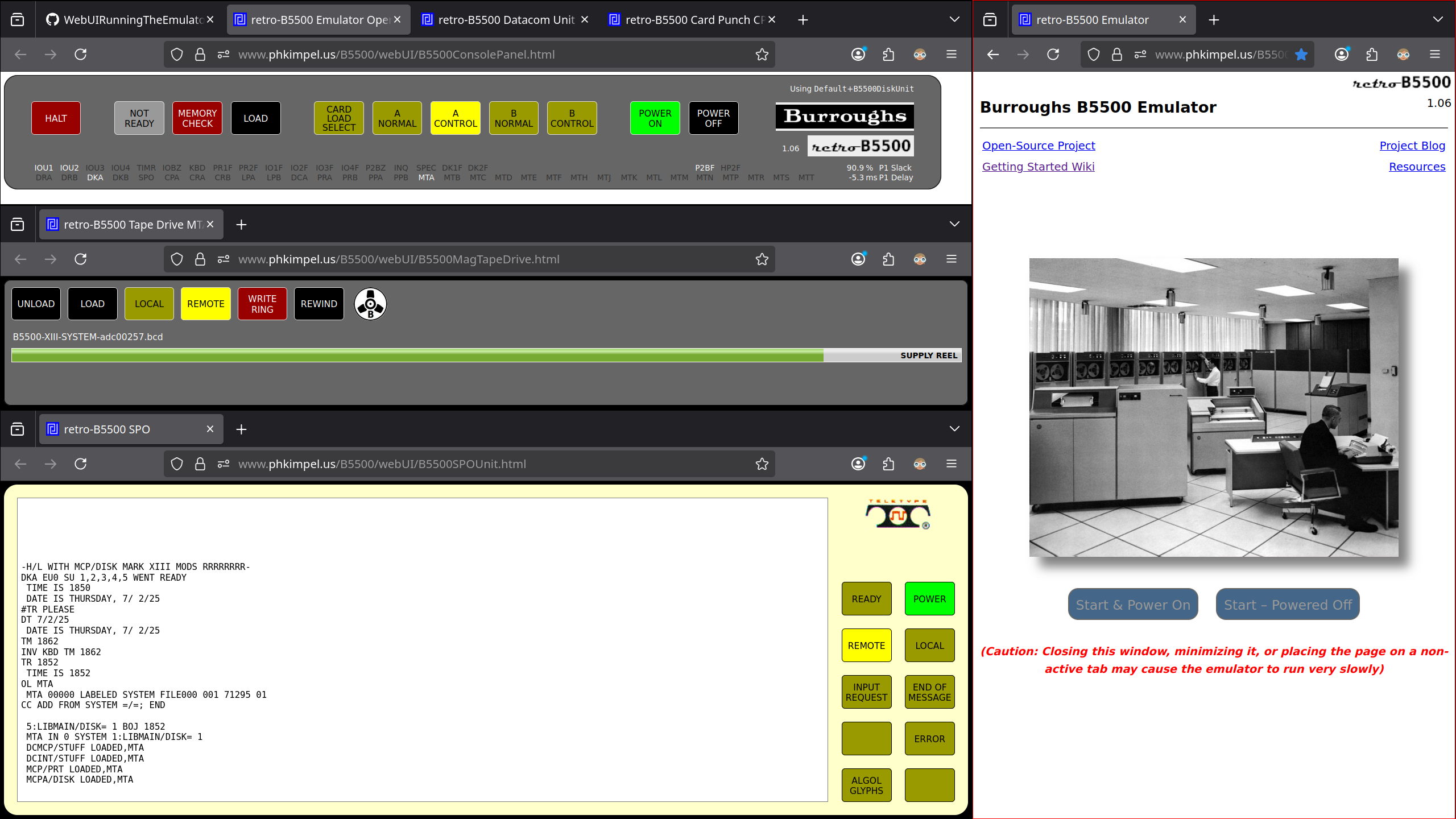
Task: Open extensions puzzle icon in Tape Drive window
Action: point(888,259)
